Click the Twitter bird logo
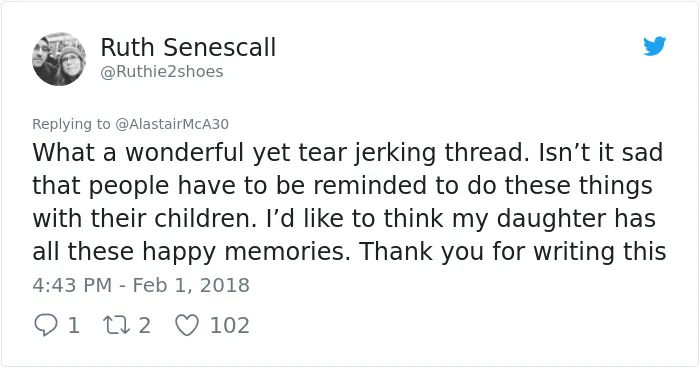This screenshot has width=700, height=368. coord(655,46)
